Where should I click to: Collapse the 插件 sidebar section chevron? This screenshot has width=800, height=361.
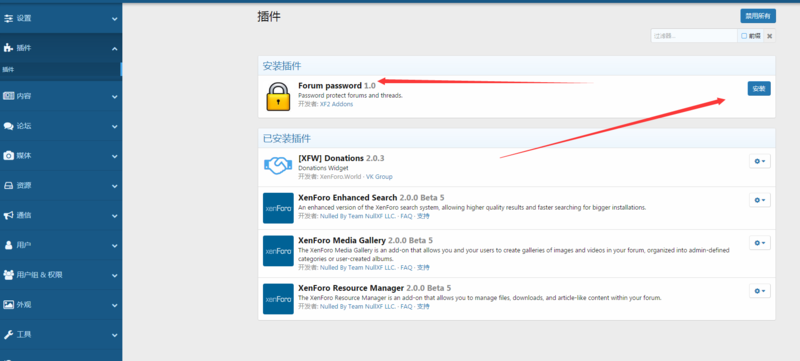point(114,49)
